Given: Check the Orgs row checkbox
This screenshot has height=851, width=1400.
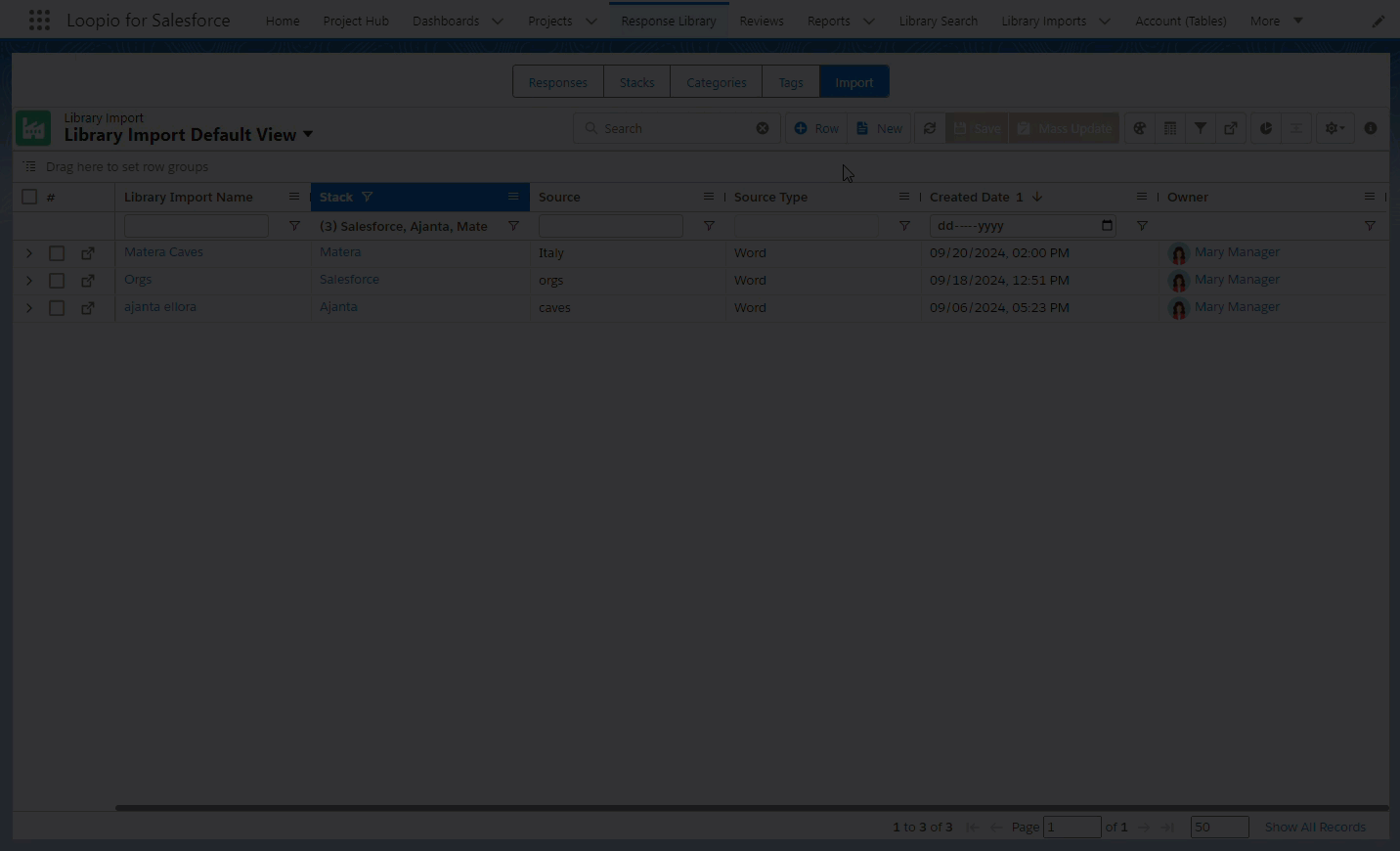Looking at the screenshot, I should pos(57,281).
